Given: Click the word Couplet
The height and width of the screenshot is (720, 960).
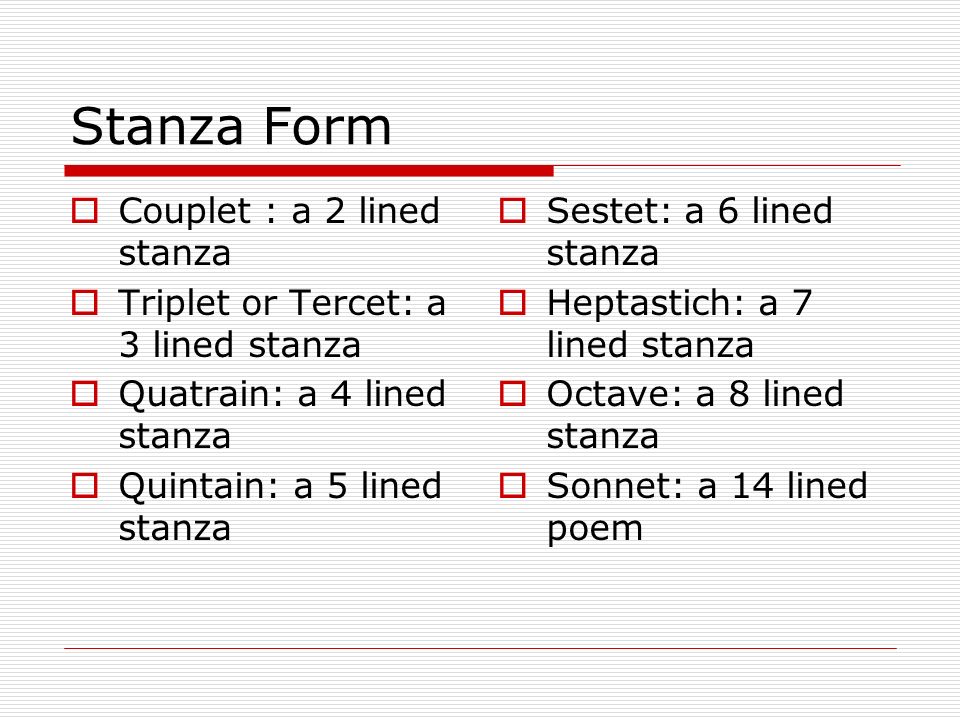Looking at the screenshot, I should [185, 213].
